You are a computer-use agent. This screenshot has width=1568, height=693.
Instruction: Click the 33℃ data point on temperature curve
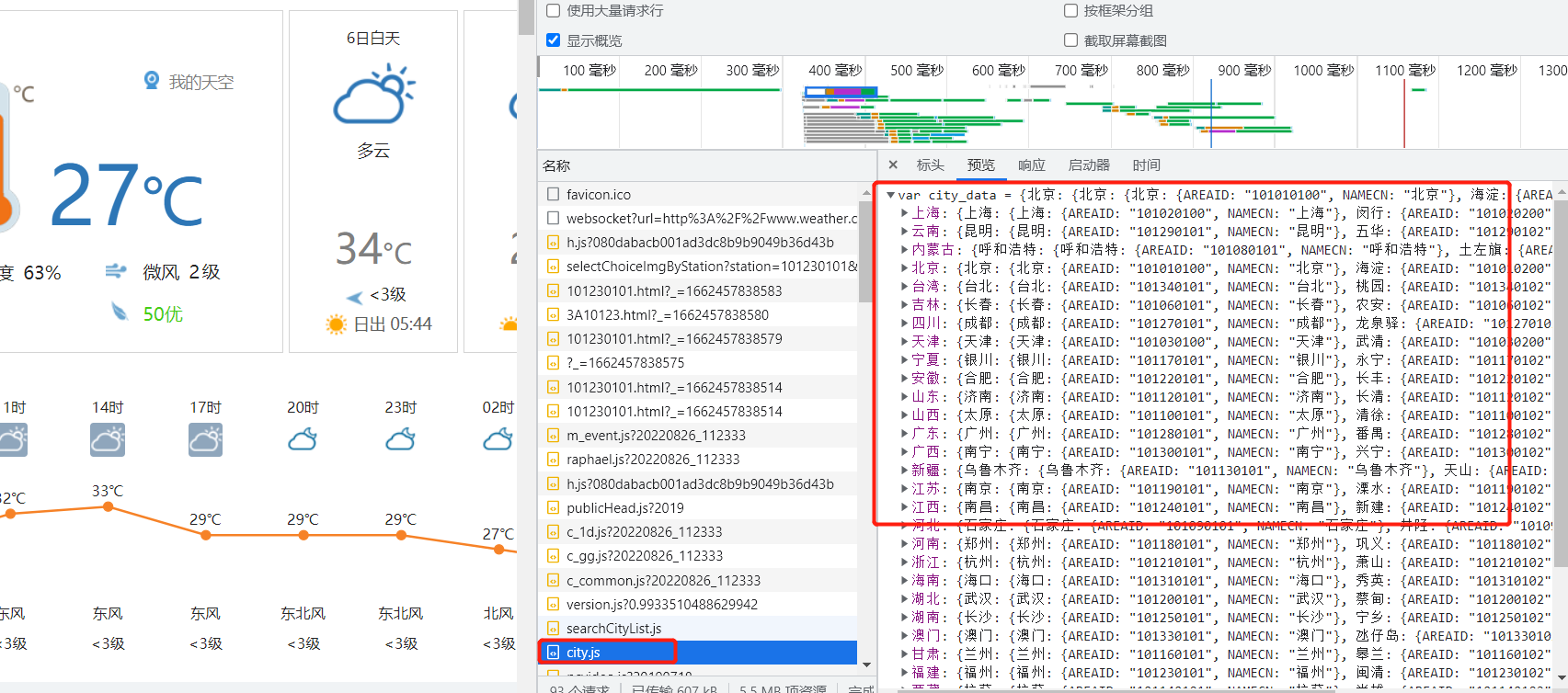tap(108, 506)
